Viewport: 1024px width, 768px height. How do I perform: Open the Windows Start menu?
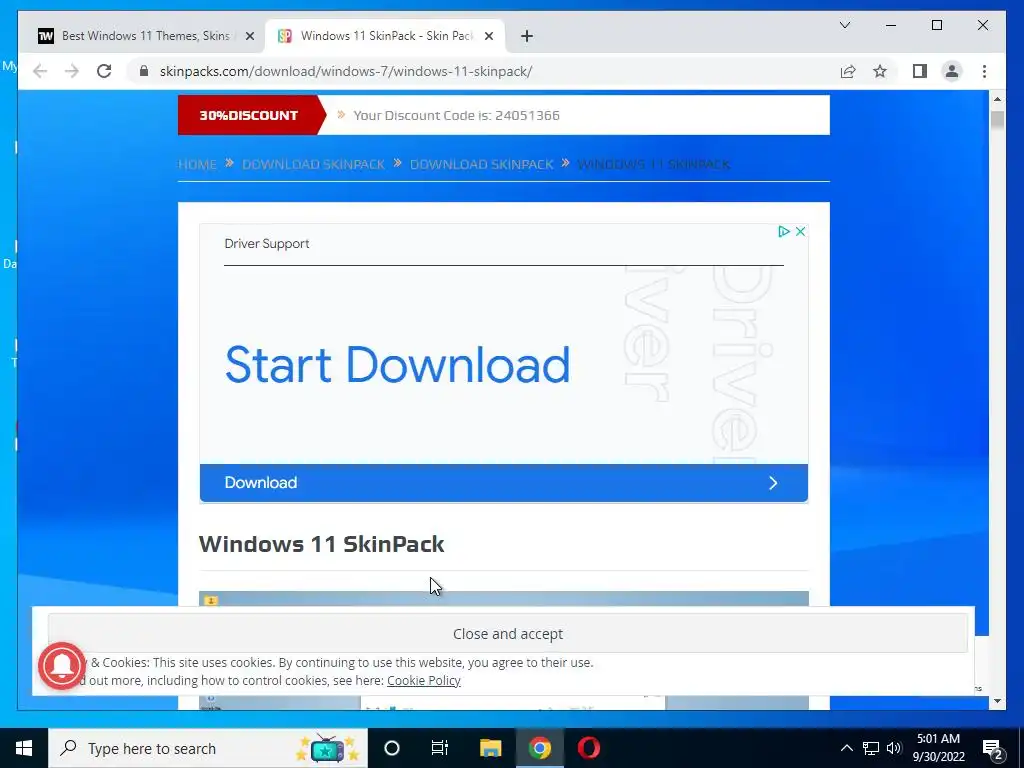[x=24, y=748]
